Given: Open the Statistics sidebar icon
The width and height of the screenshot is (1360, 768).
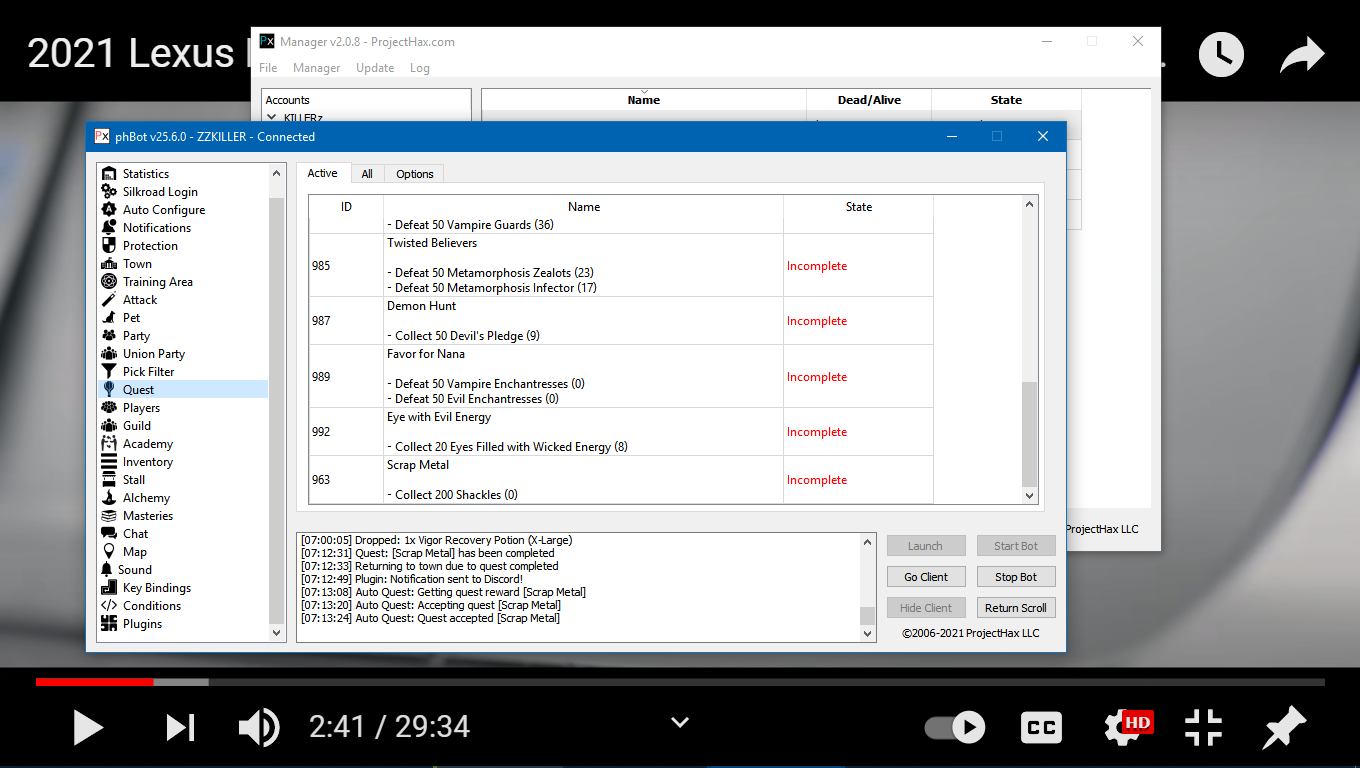Looking at the screenshot, I should click(x=109, y=174).
